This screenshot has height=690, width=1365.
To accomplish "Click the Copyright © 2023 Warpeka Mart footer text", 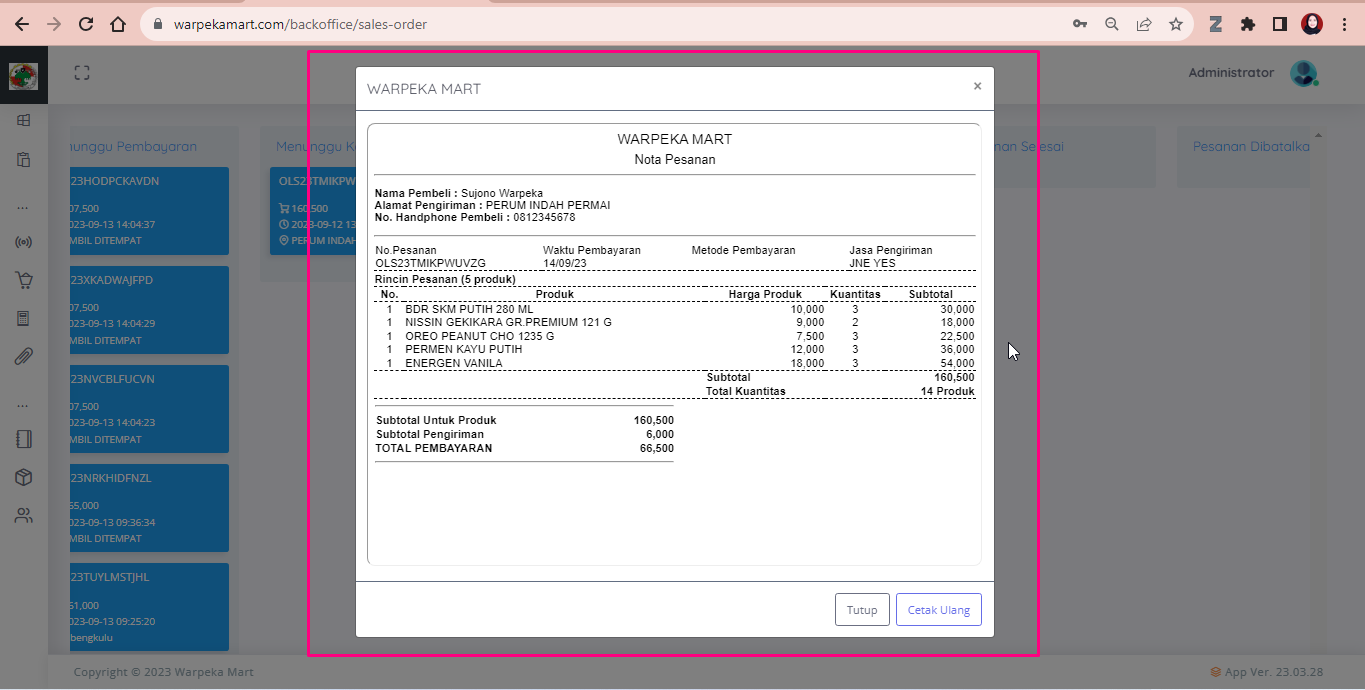I will (164, 672).
